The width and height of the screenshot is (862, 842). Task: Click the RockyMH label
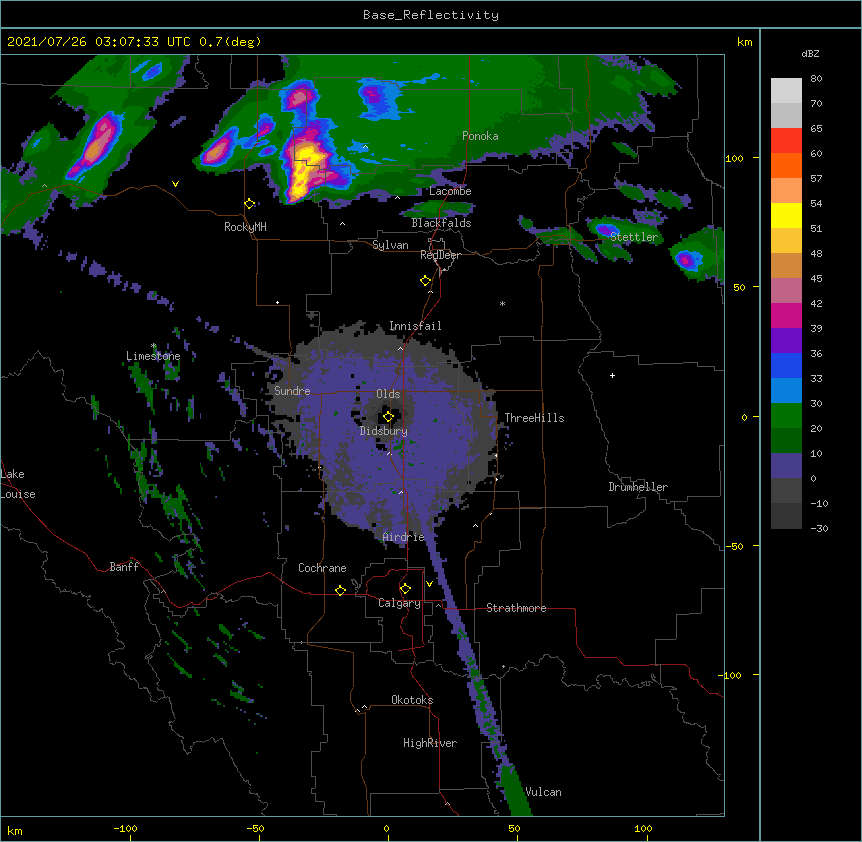click(x=245, y=227)
